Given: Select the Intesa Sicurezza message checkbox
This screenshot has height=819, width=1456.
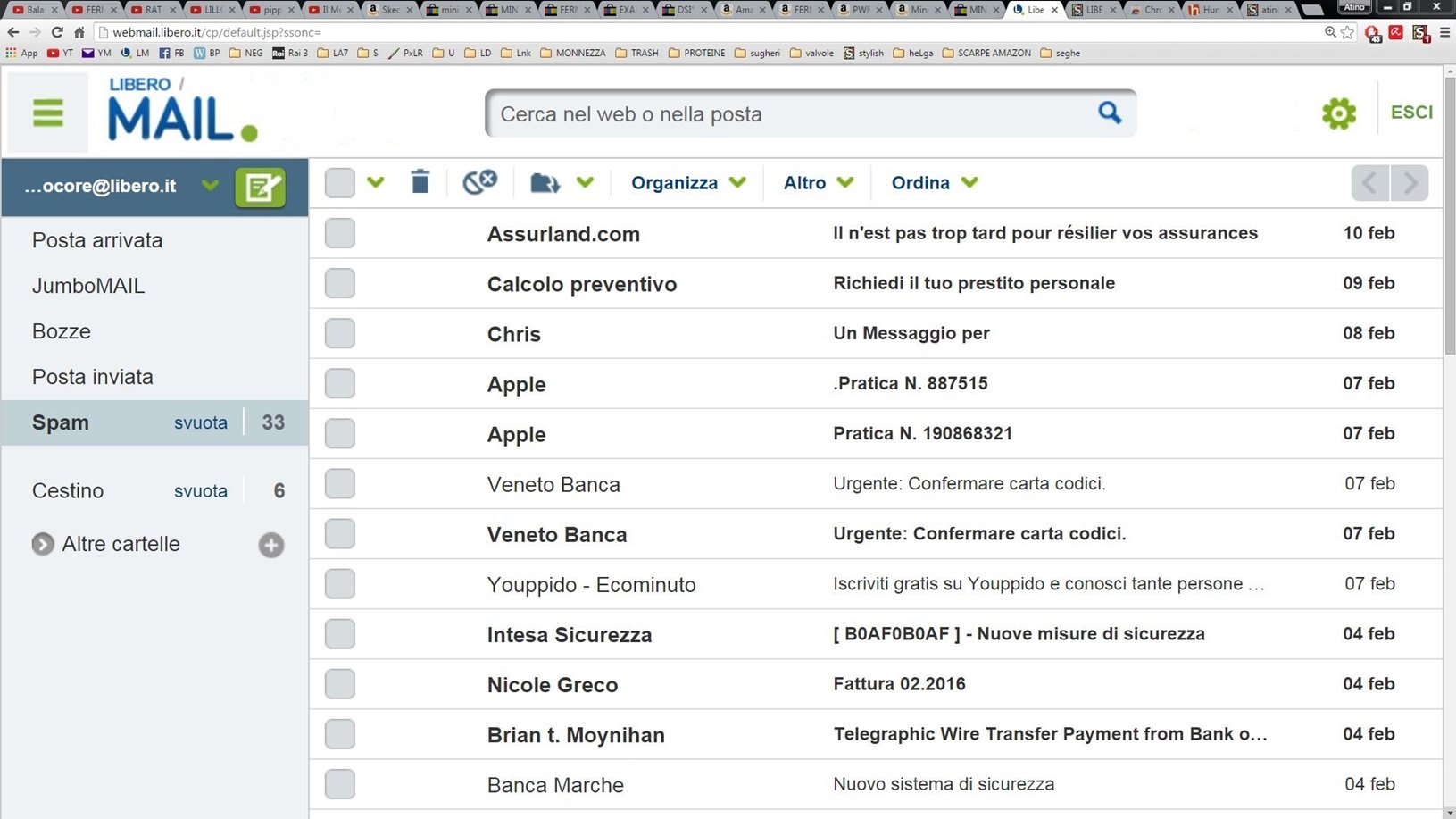Looking at the screenshot, I should point(339,634).
